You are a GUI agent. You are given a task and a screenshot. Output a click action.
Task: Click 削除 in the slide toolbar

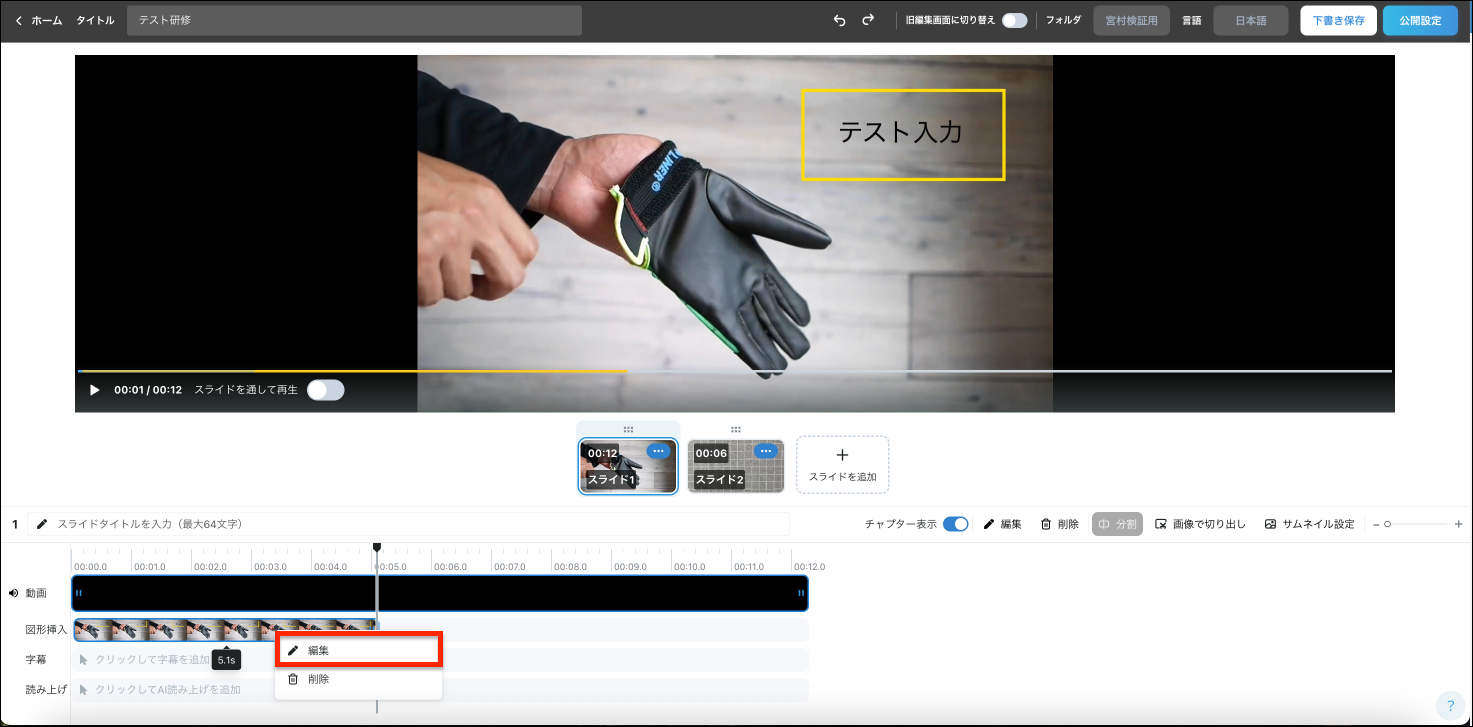coord(1059,524)
